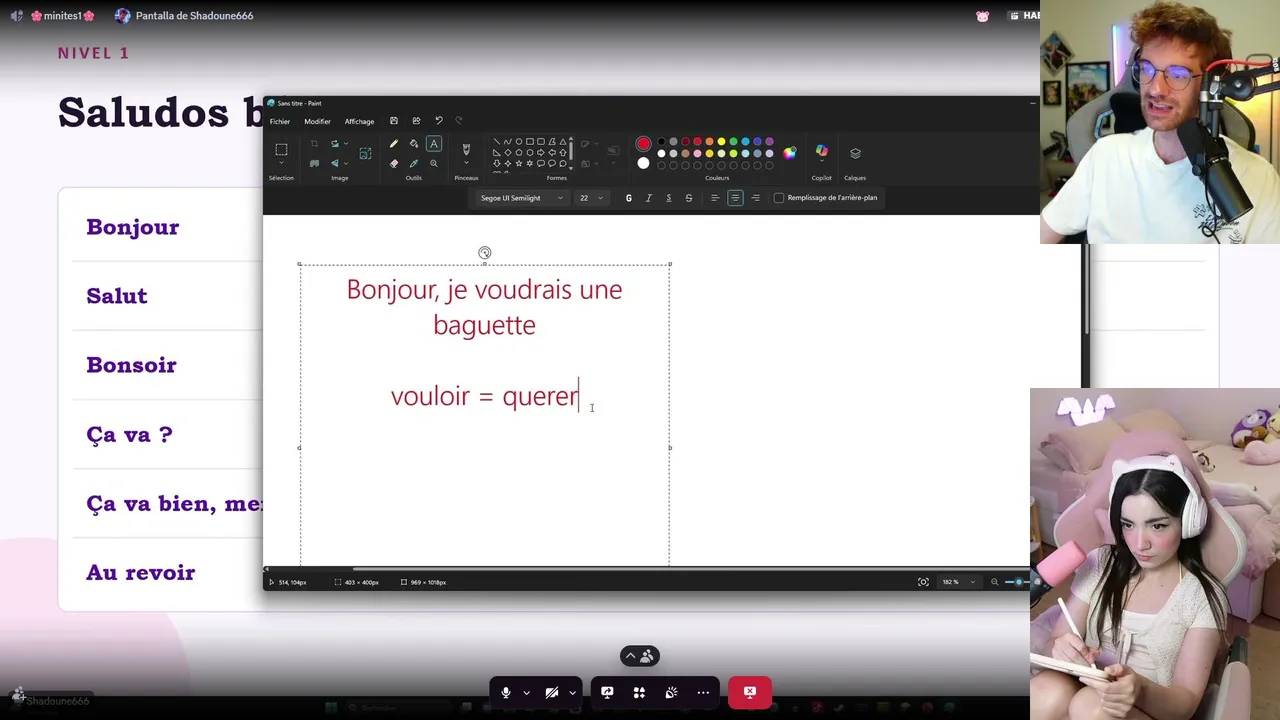Open the Fichier menu
1280x720 pixels.
coord(280,121)
